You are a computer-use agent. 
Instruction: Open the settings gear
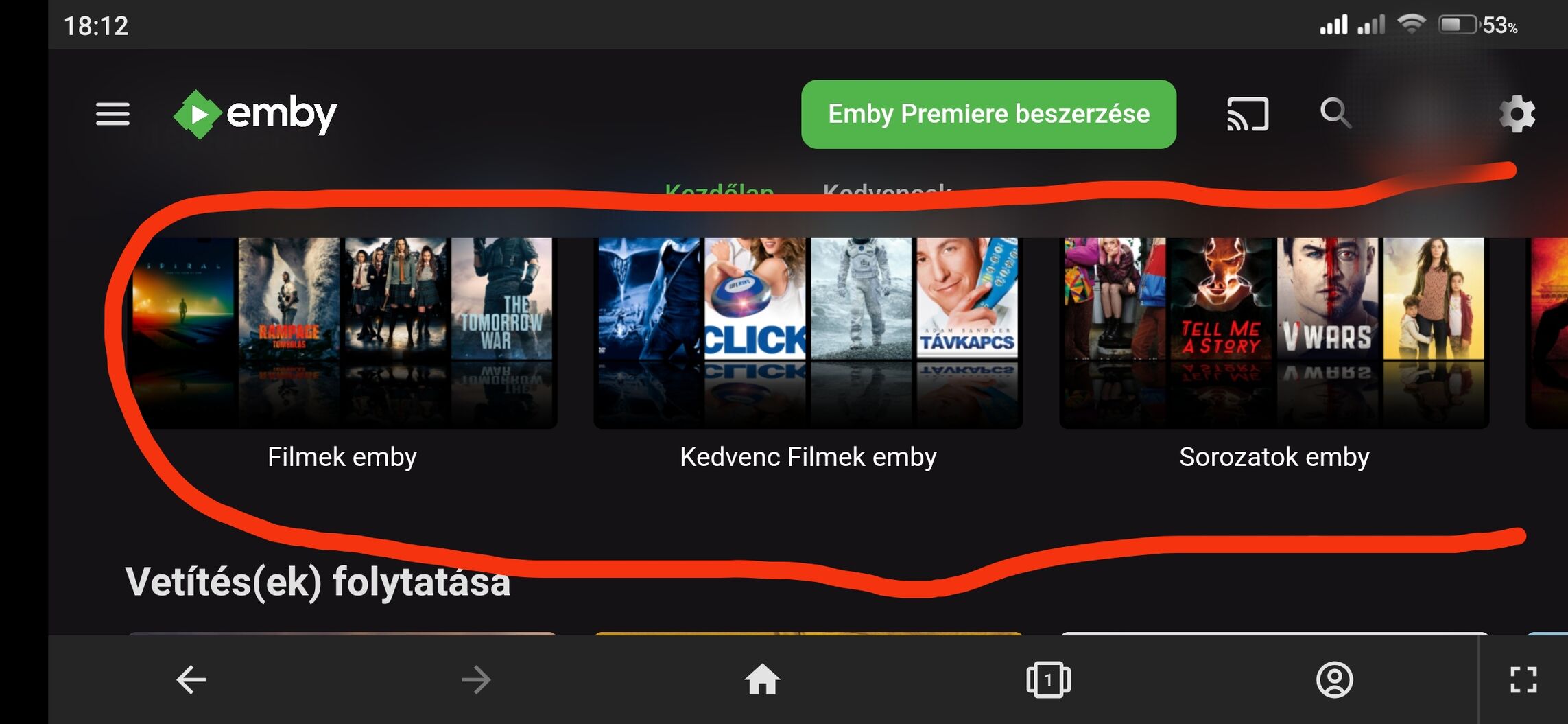1517,114
